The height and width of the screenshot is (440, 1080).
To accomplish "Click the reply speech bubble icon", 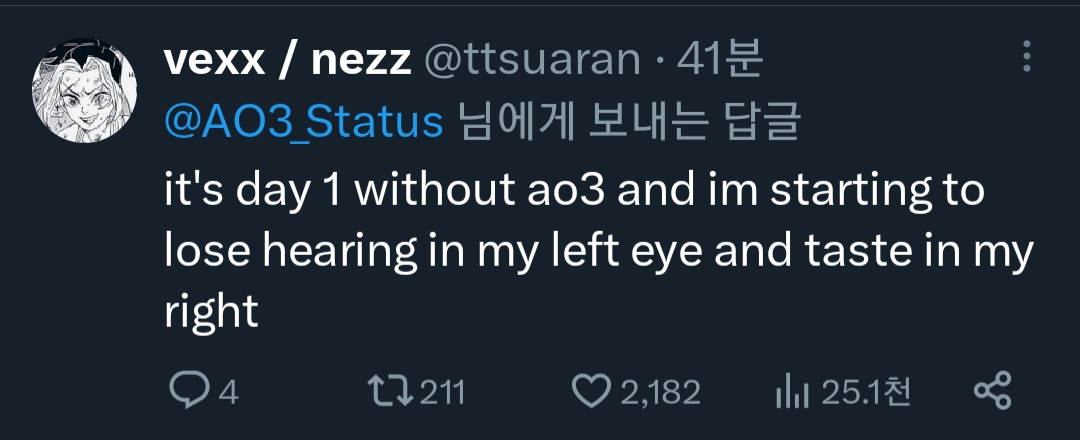I will [x=187, y=392].
